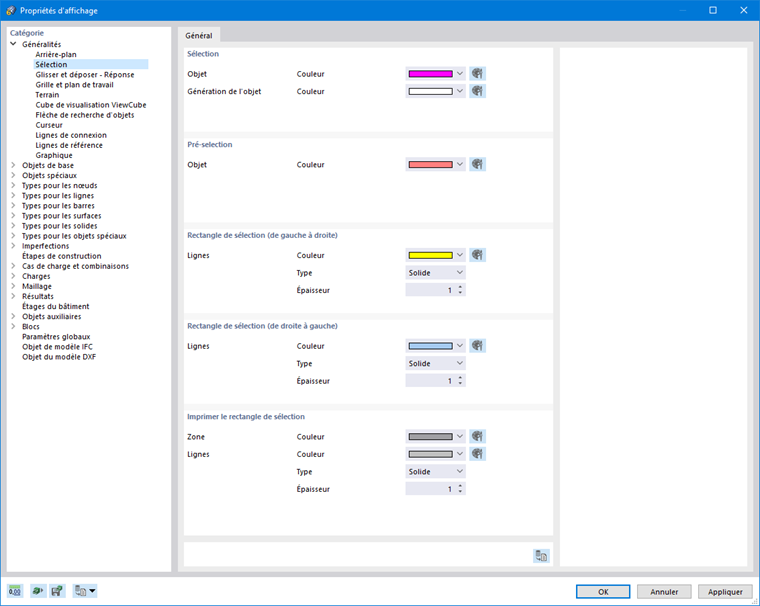Expand Types pour les nœuds node
Screen dimensions: 760x606
click(x=13, y=185)
